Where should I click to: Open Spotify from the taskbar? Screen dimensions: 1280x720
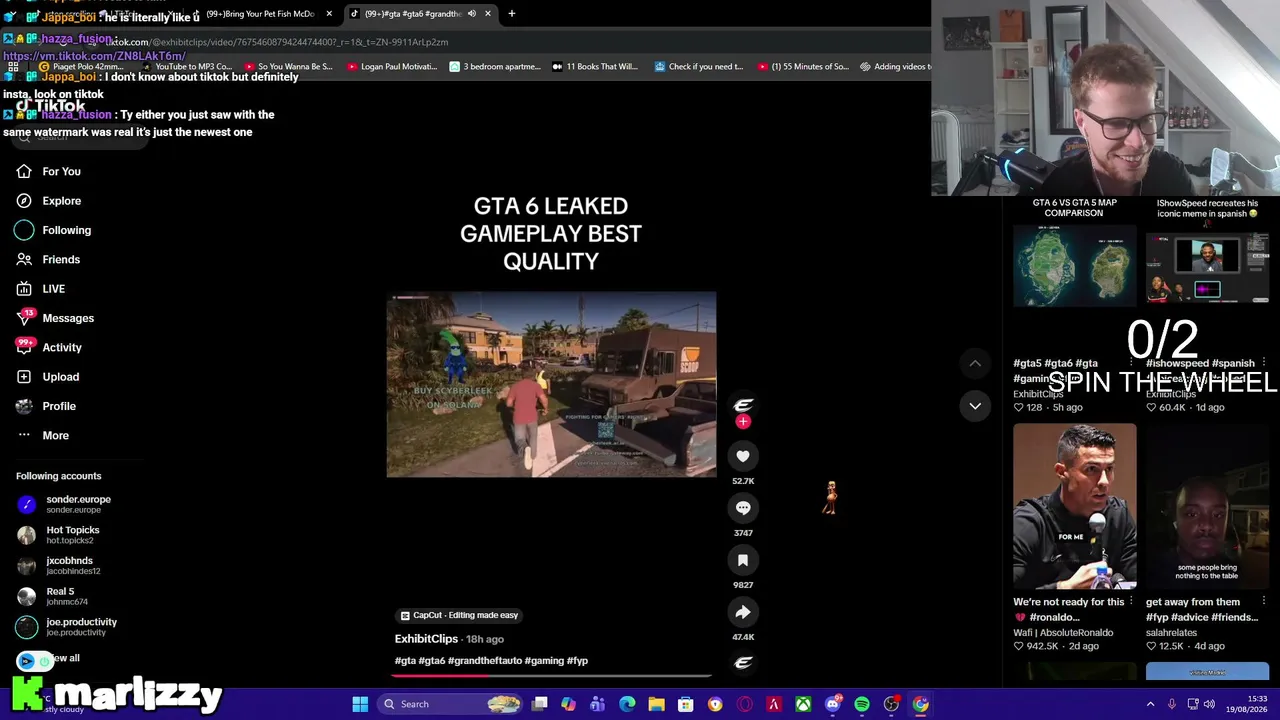[862, 704]
